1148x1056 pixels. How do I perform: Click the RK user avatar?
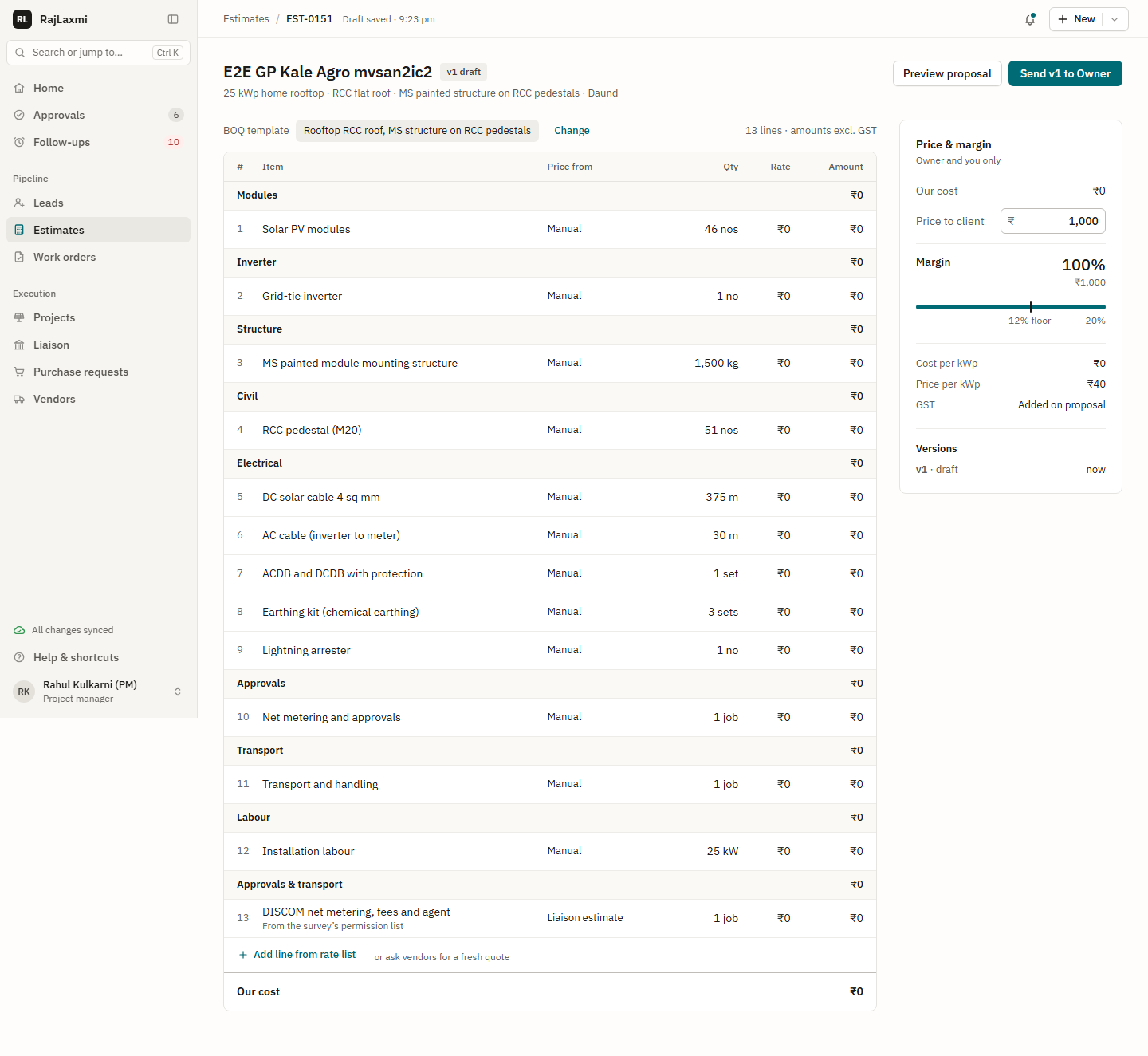tap(24, 692)
